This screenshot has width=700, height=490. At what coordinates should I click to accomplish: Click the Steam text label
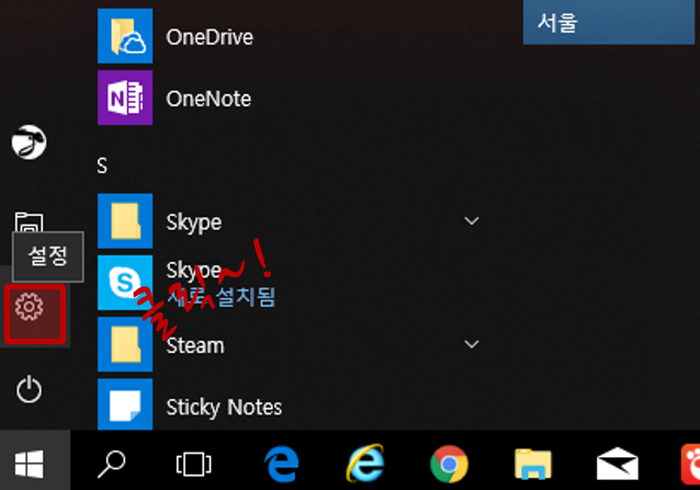[x=195, y=346]
